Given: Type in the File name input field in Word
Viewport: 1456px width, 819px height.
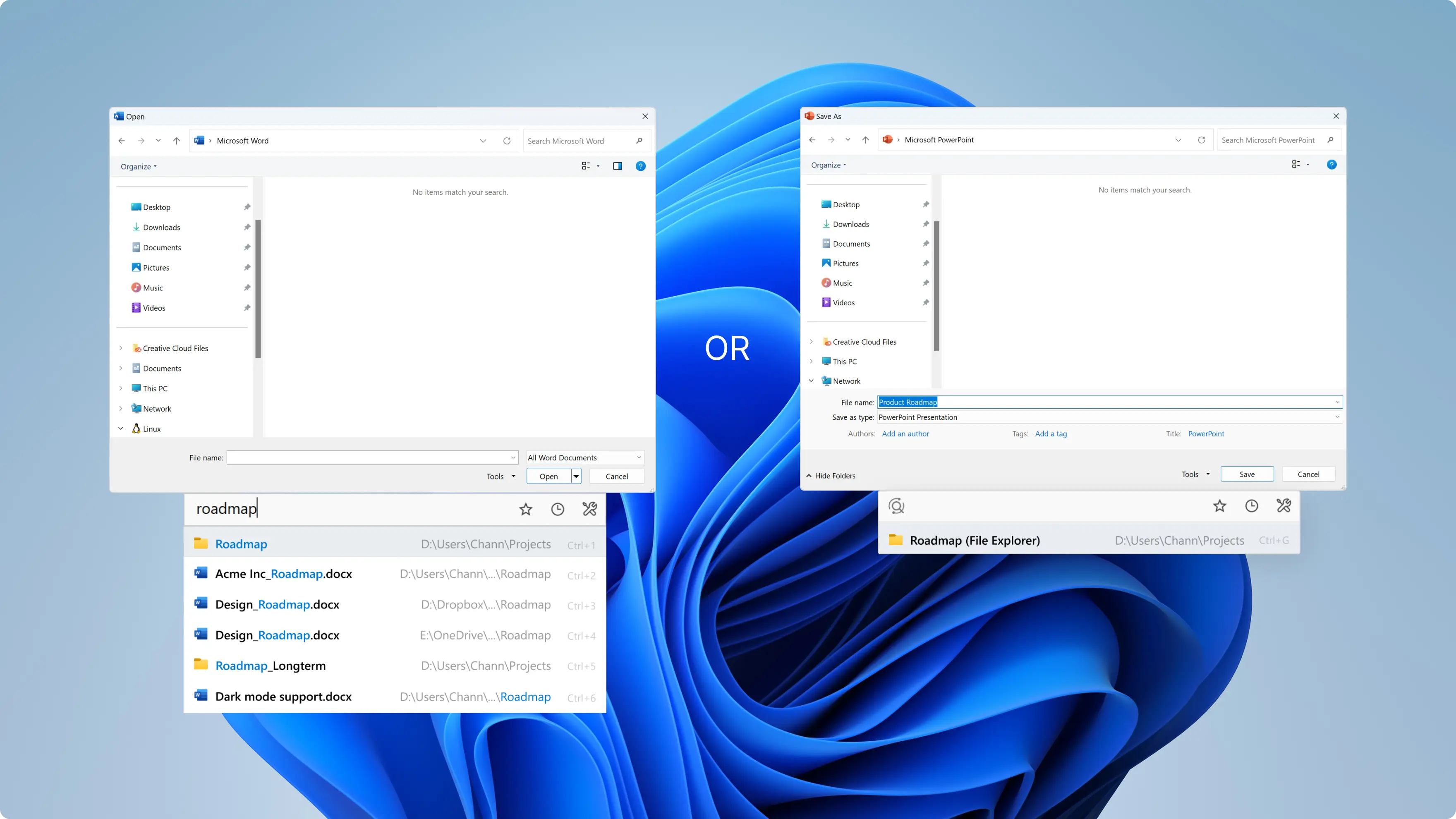Looking at the screenshot, I should click(371, 457).
